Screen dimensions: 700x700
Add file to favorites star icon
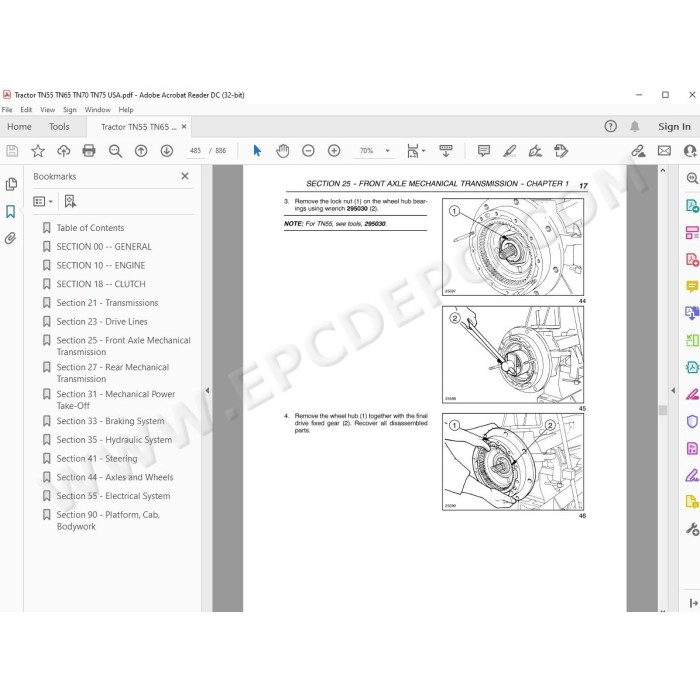pos(38,151)
